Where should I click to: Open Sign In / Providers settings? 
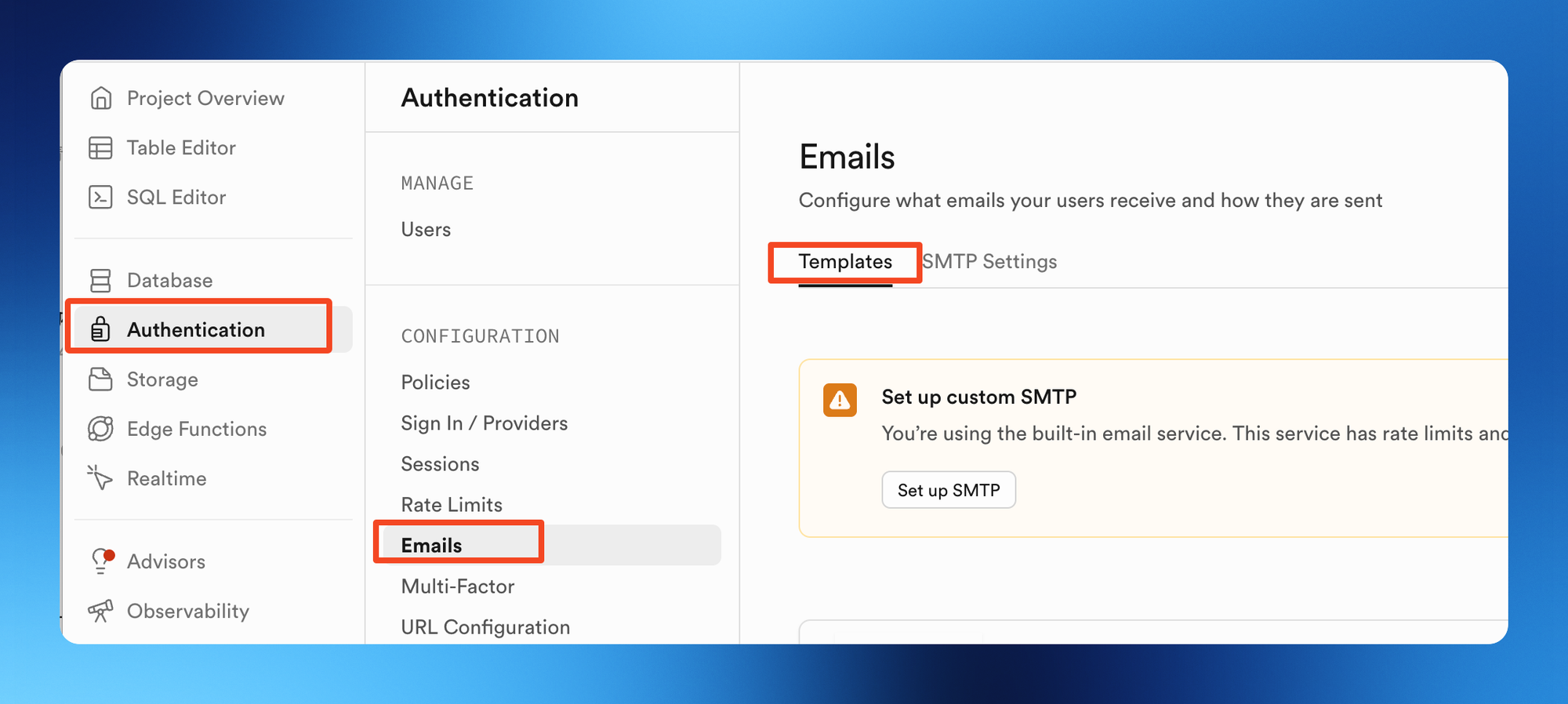[x=484, y=423]
